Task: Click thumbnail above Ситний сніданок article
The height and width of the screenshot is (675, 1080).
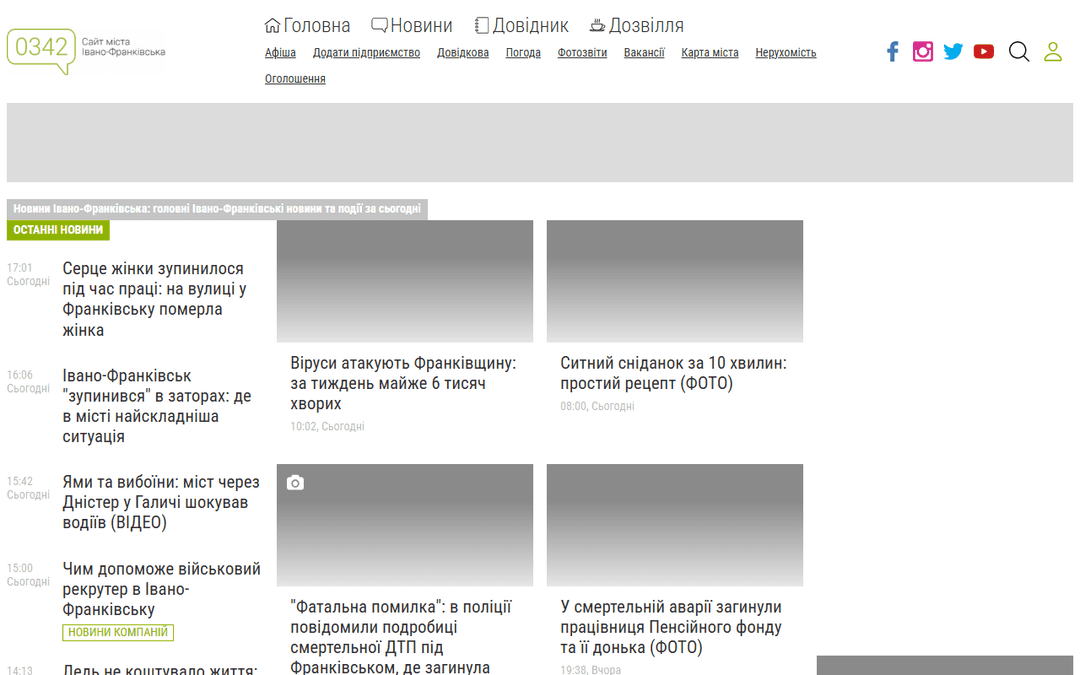Action: (x=675, y=281)
